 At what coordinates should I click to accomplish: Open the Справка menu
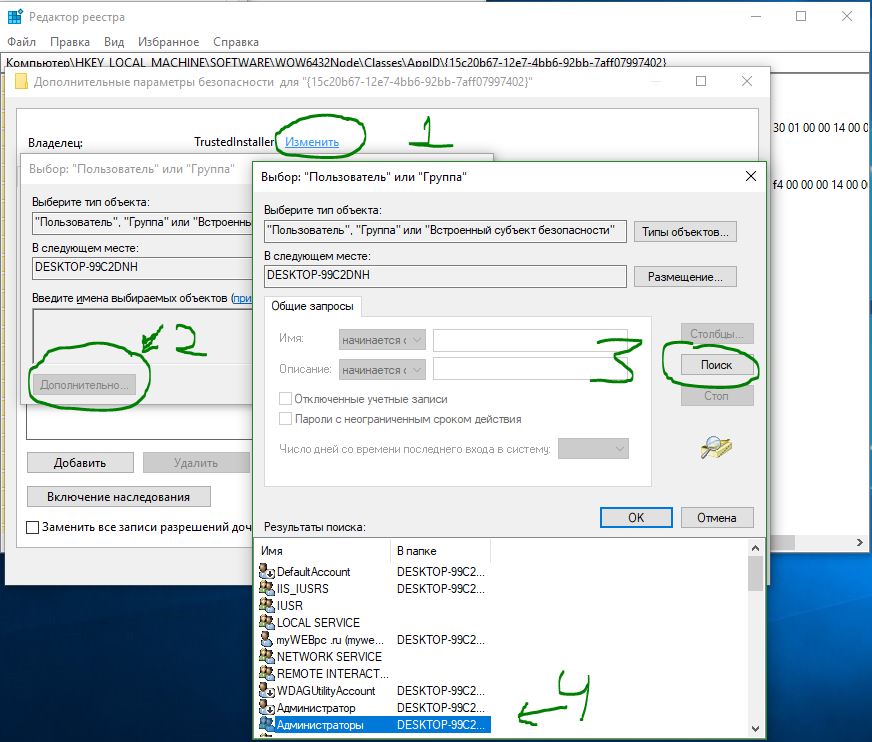[235, 42]
